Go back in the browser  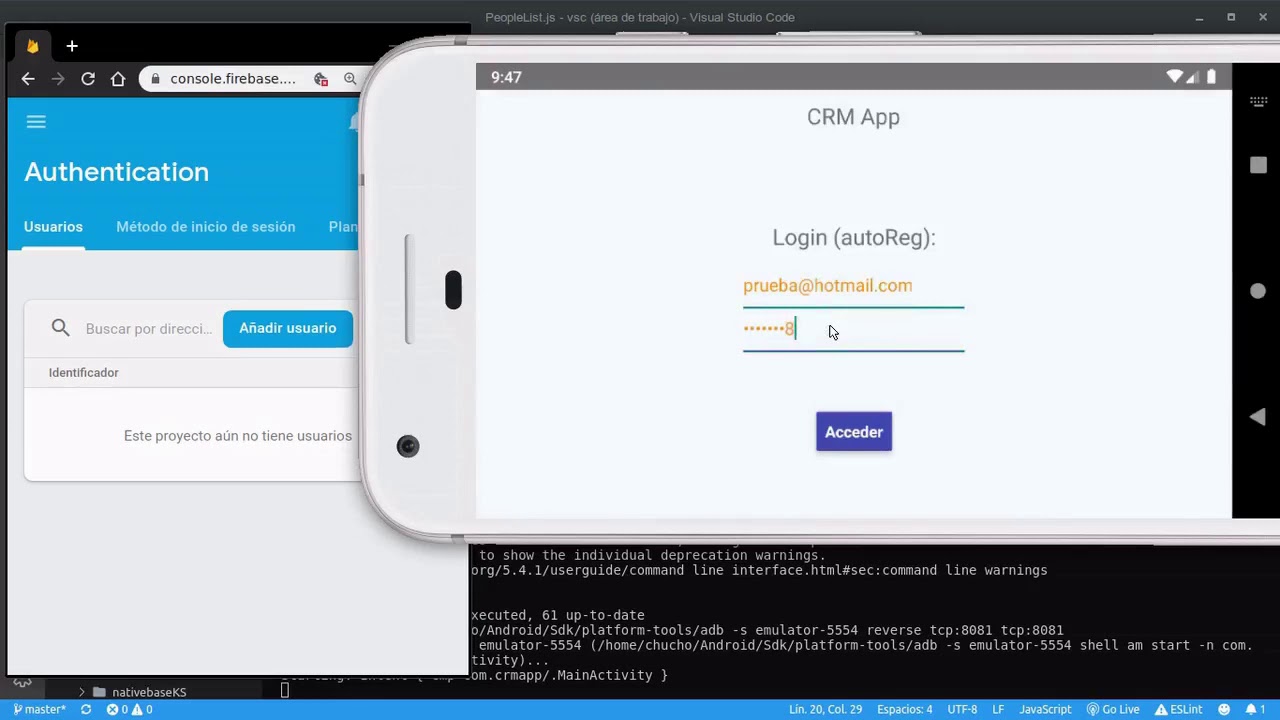click(28, 79)
